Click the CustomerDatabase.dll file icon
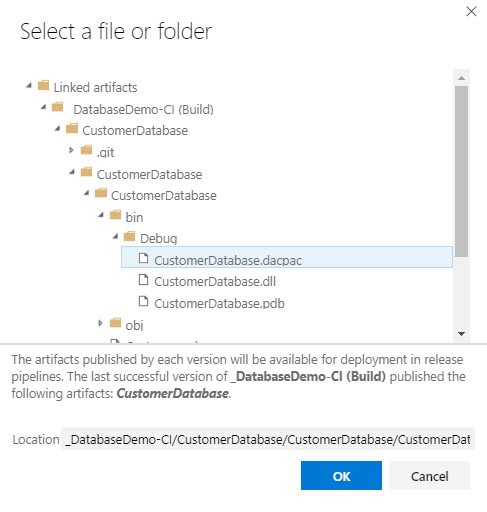Screen dimensions: 487x512 click(x=143, y=280)
